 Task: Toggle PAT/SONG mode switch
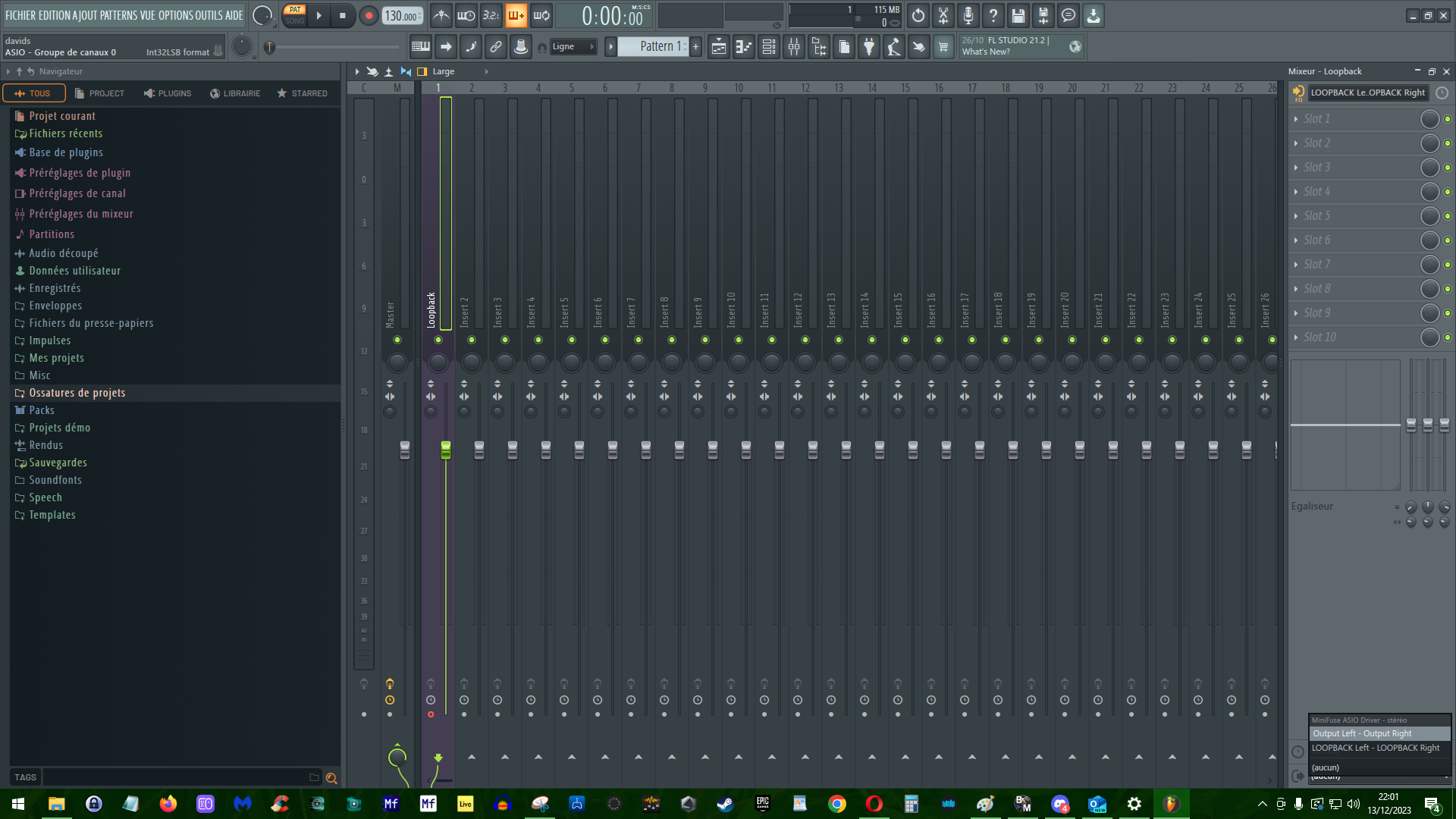point(295,15)
